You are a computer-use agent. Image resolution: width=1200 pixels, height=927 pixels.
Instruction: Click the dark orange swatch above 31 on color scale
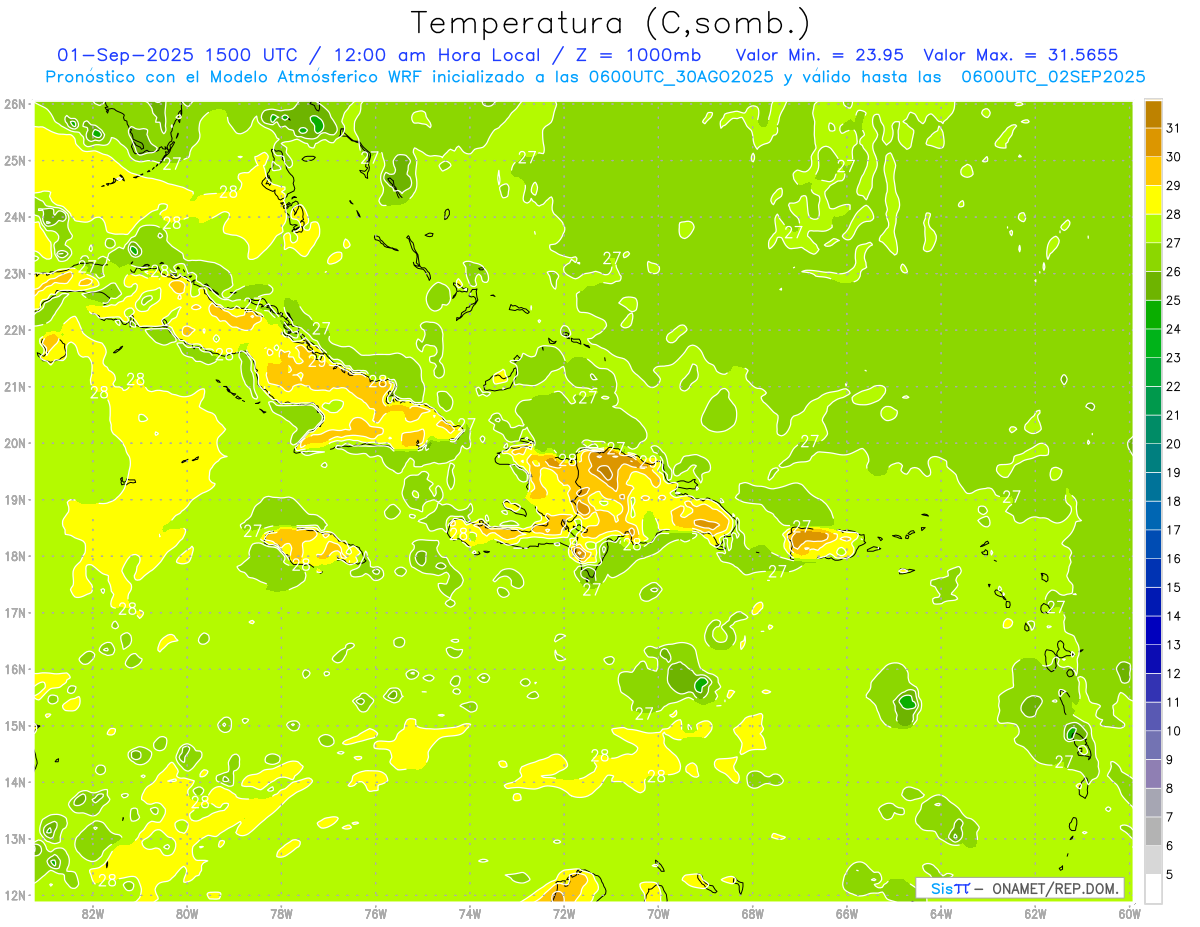[x=1153, y=114]
